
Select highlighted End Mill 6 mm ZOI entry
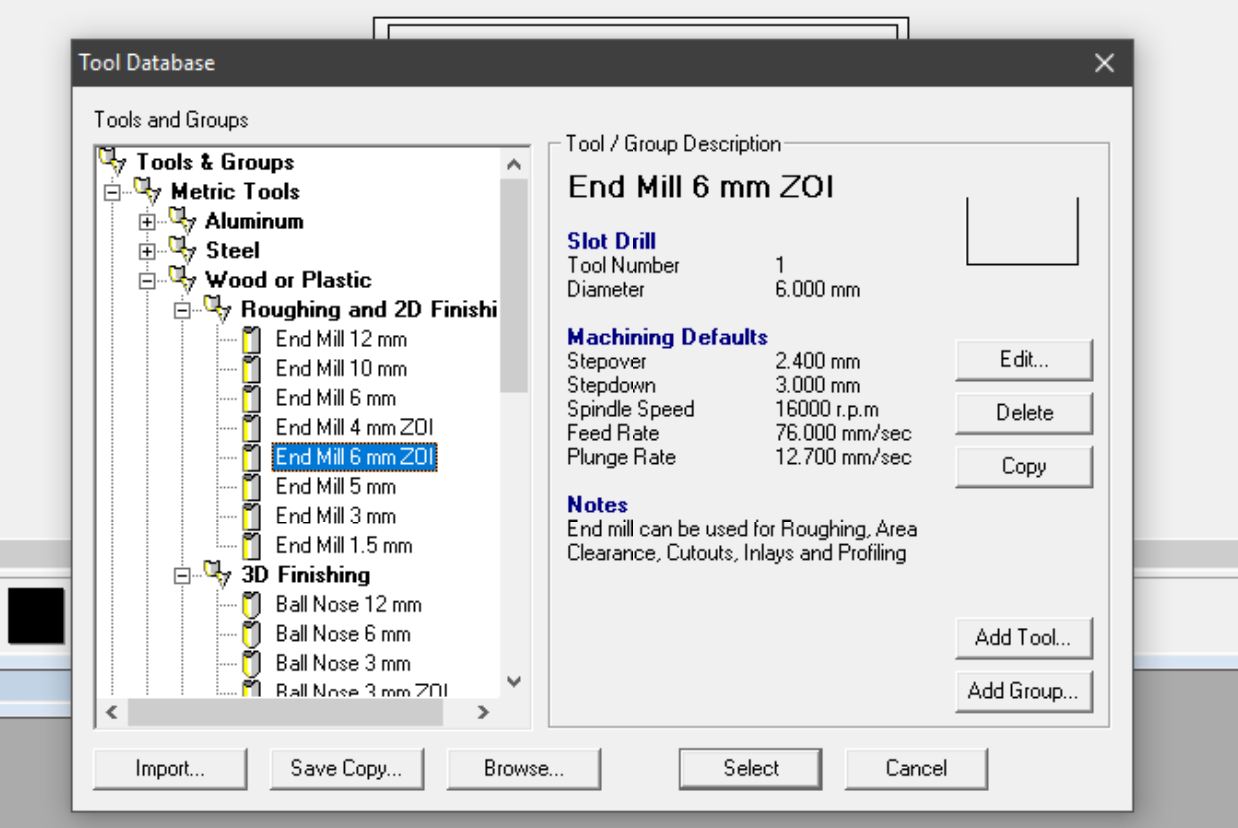click(355, 457)
